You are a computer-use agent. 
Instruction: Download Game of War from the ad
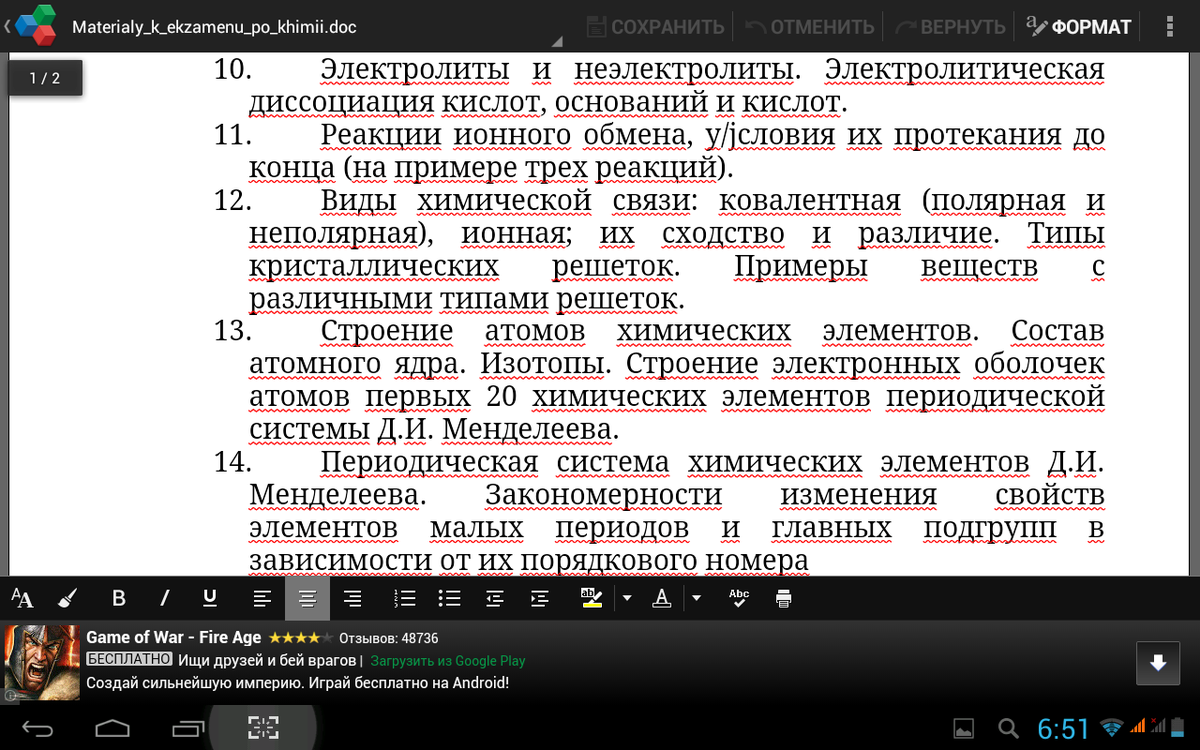point(1158,663)
